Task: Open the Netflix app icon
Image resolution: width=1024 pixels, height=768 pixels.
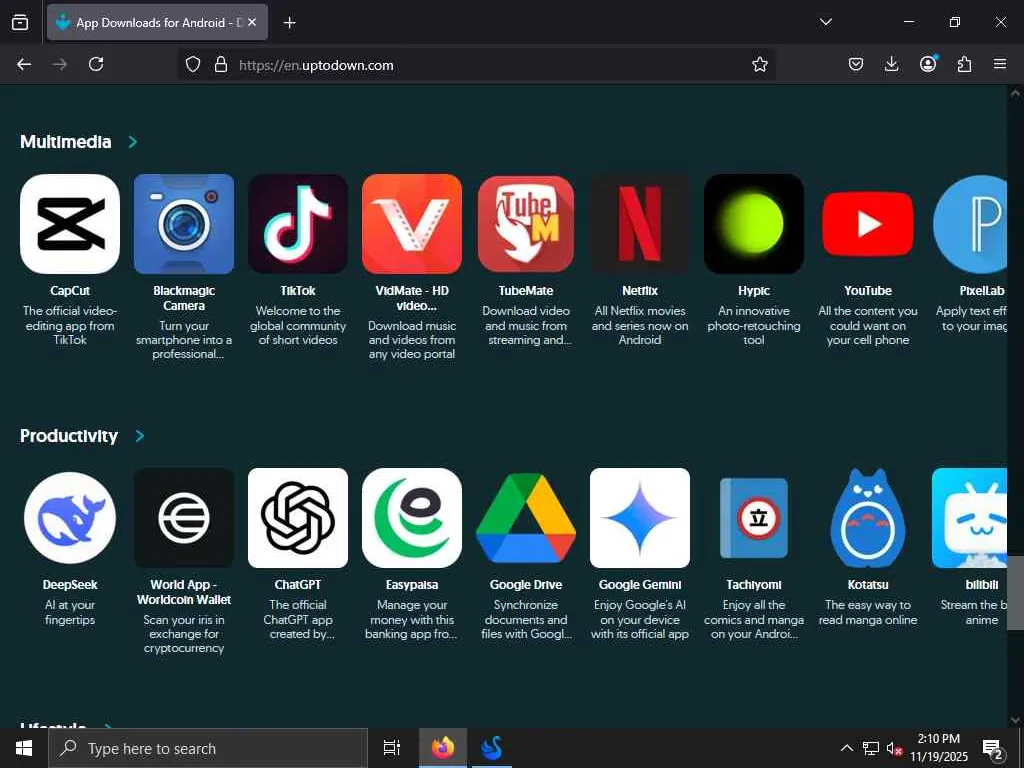Action: (640, 224)
